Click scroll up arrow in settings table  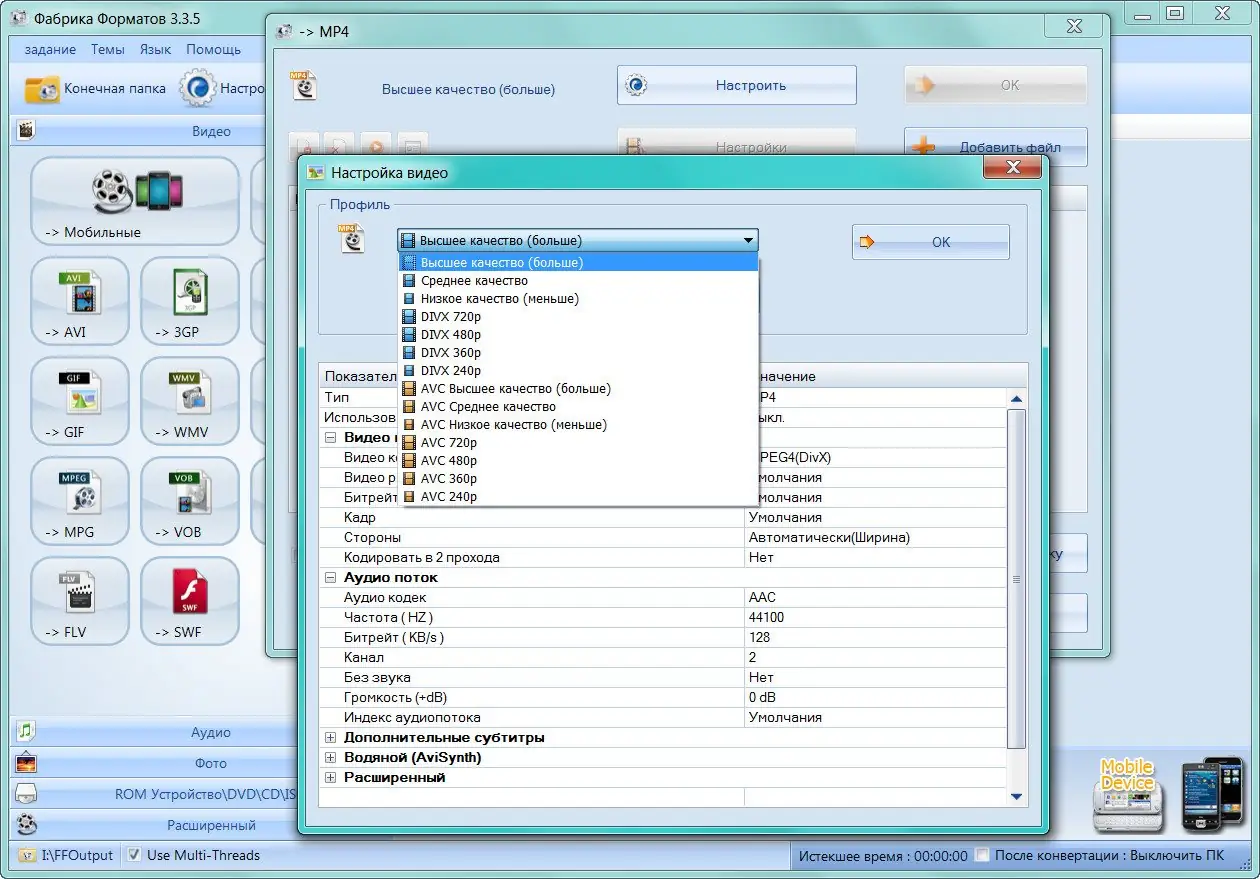click(x=1017, y=399)
